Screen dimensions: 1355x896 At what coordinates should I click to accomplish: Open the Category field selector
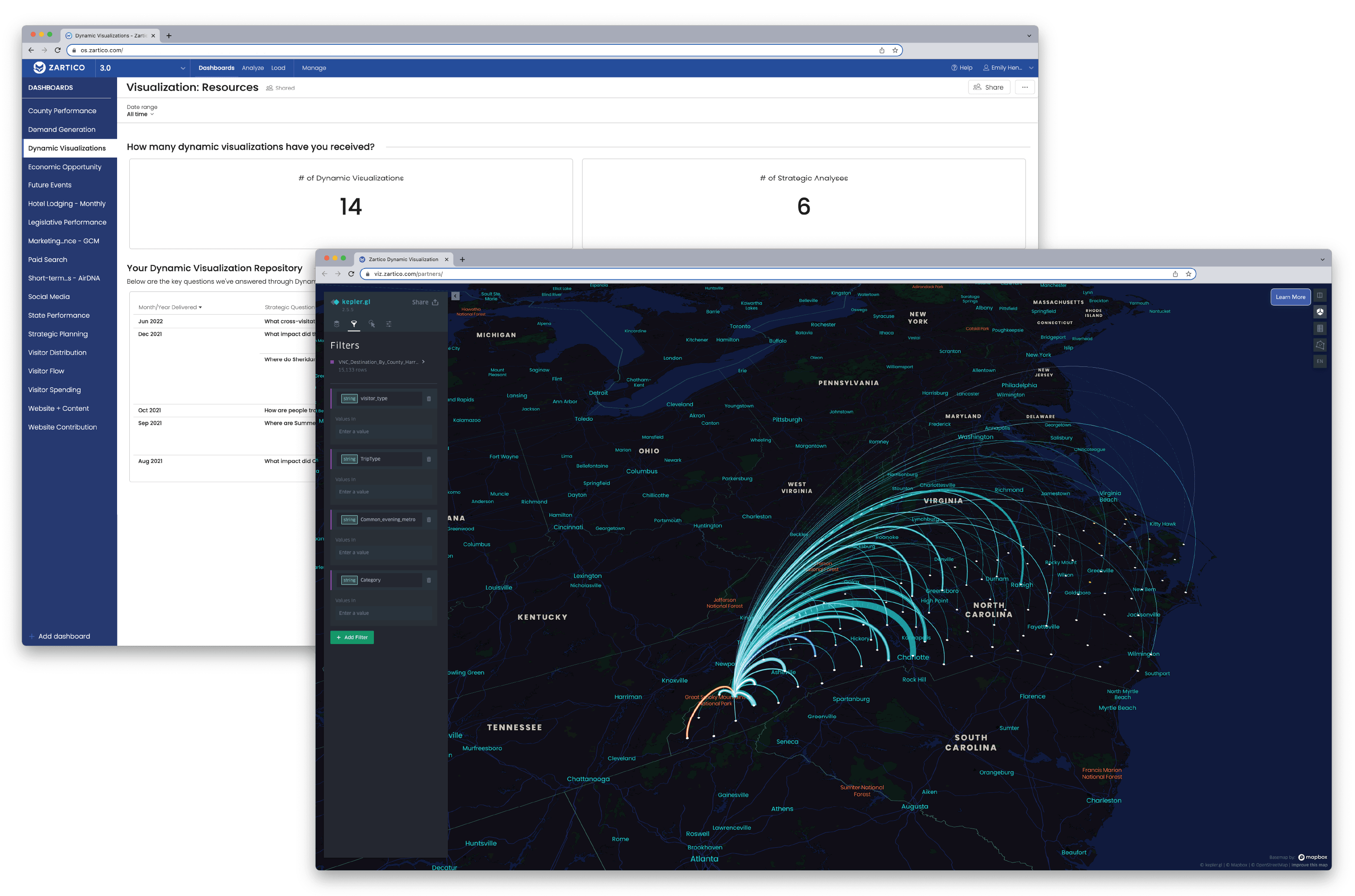pyautogui.click(x=380, y=581)
